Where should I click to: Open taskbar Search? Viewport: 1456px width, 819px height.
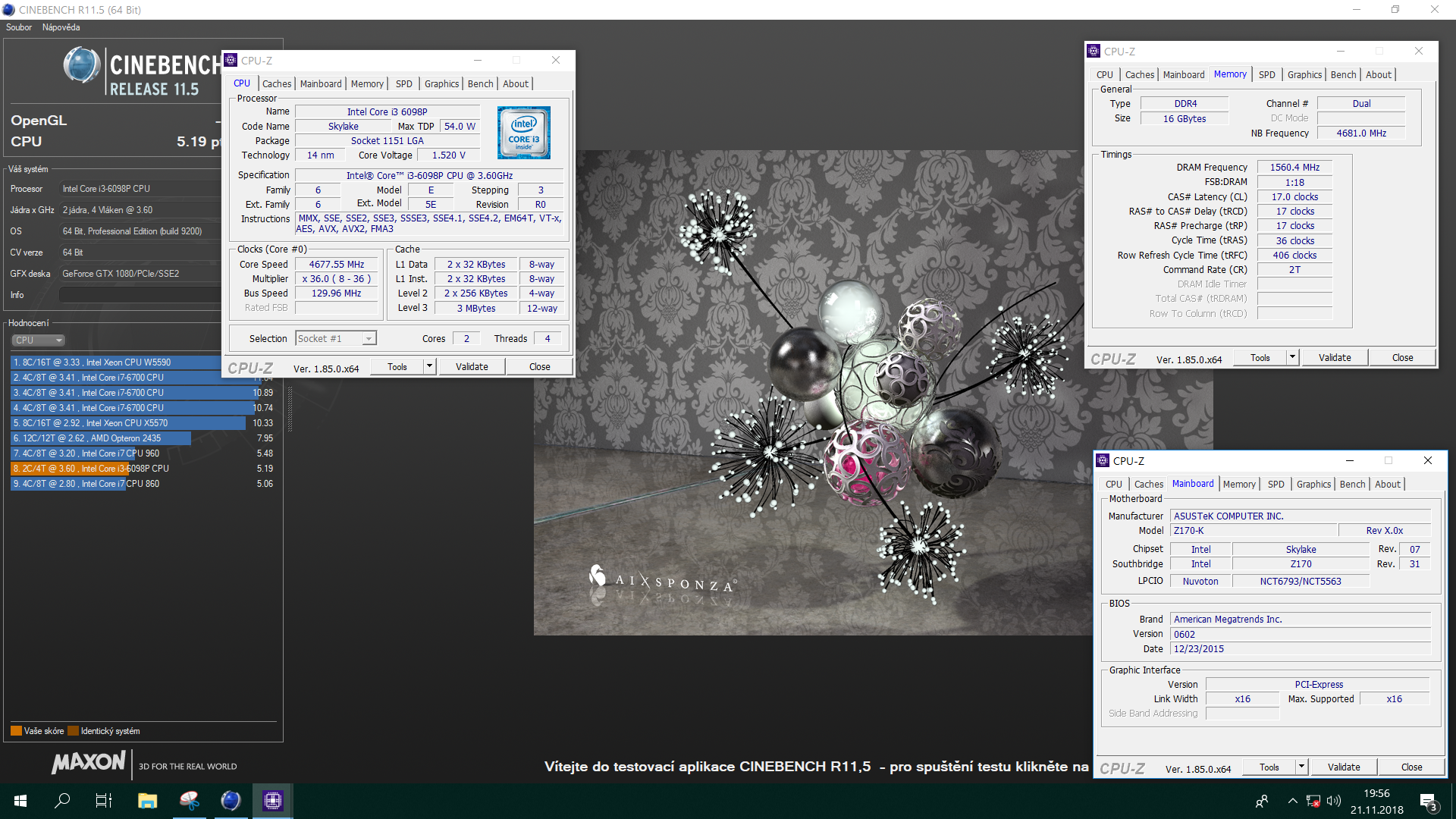(62, 801)
